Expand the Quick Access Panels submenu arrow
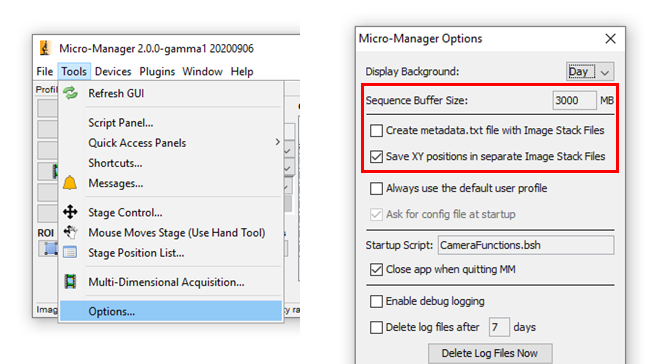Image resolution: width=655 pixels, height=364 pixels. tap(277, 142)
